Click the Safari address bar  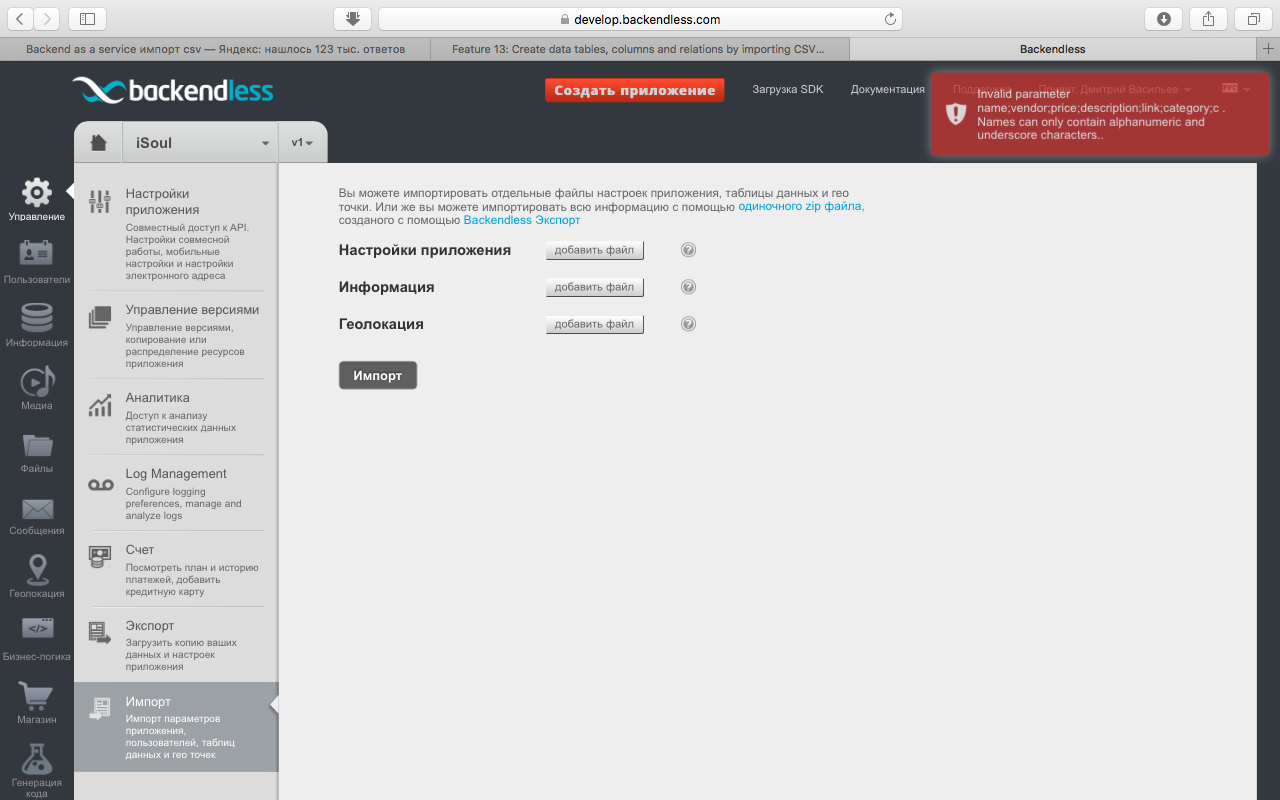tap(640, 19)
